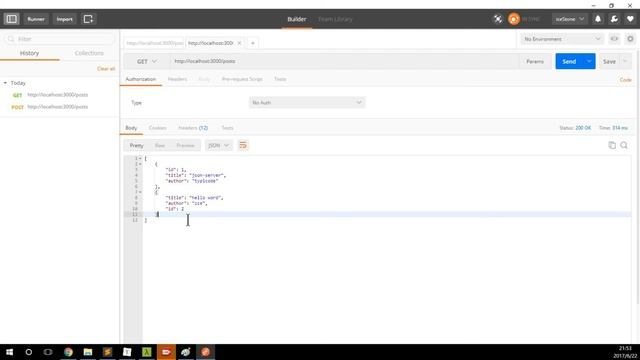Switch response view to Pretty
This screenshot has width=640, height=360.
pos(136,145)
